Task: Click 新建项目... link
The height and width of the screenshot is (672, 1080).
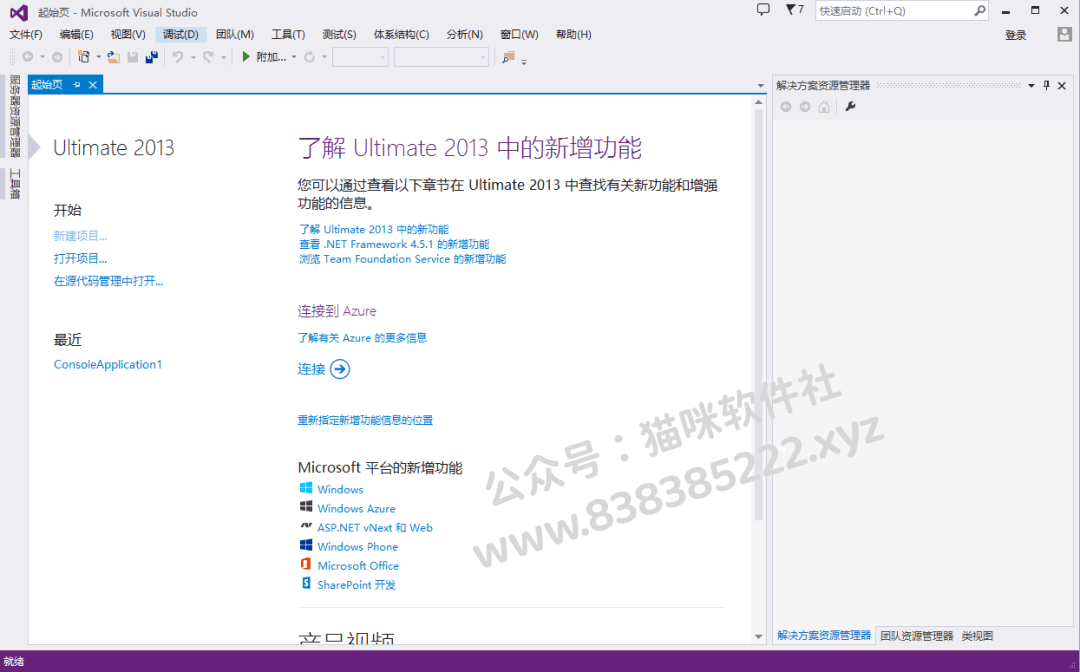Action: (81, 236)
